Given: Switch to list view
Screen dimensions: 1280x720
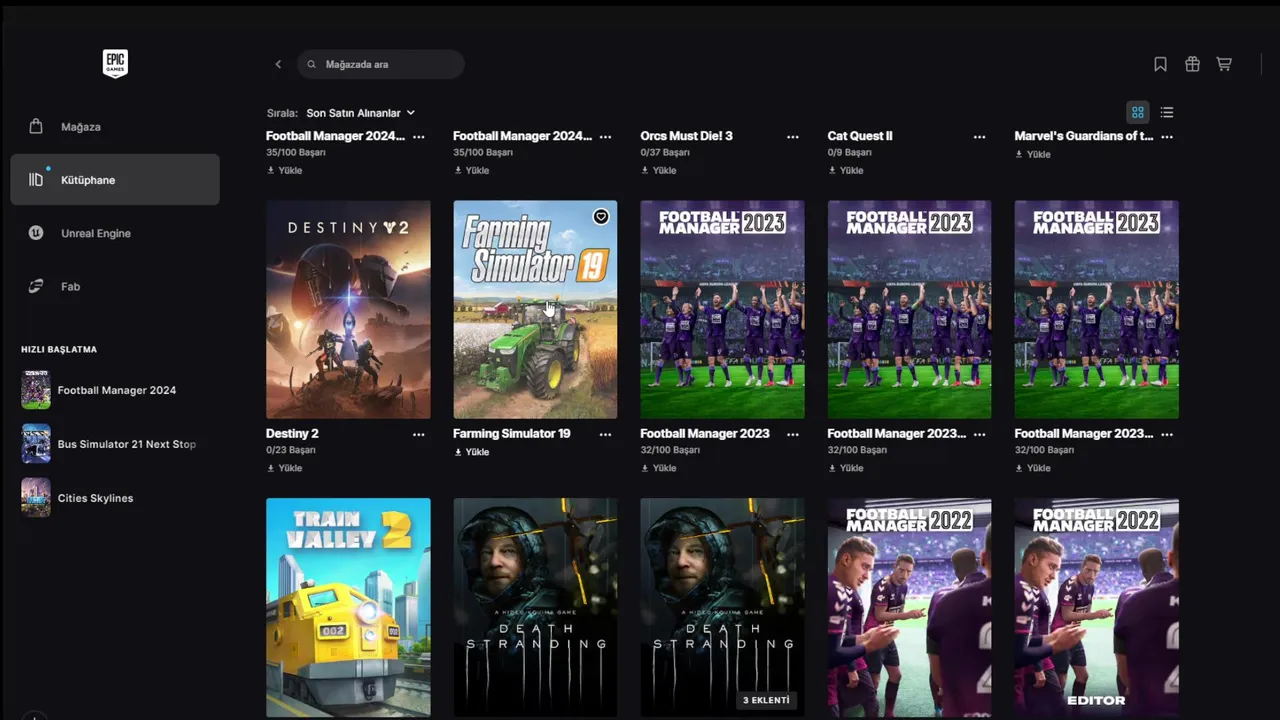Looking at the screenshot, I should click(x=1167, y=112).
